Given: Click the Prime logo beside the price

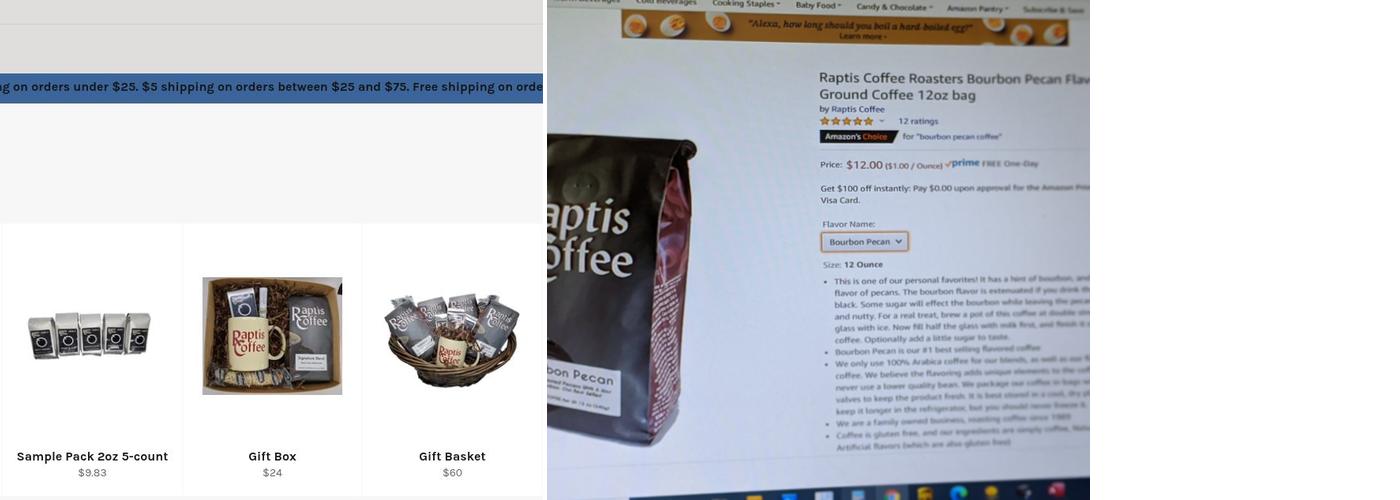Looking at the screenshot, I should [963, 163].
